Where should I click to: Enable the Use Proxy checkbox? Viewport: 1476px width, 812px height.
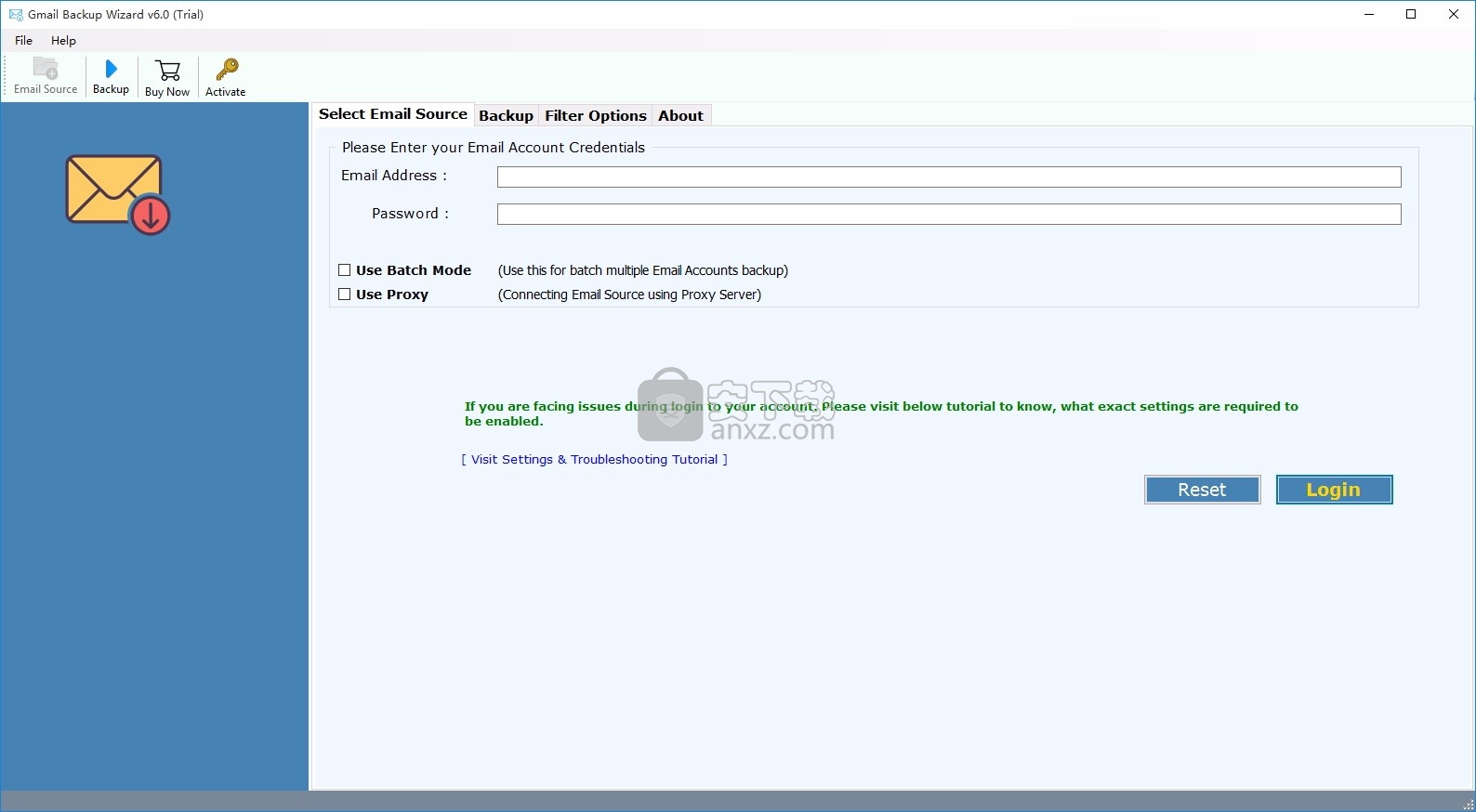pos(345,295)
